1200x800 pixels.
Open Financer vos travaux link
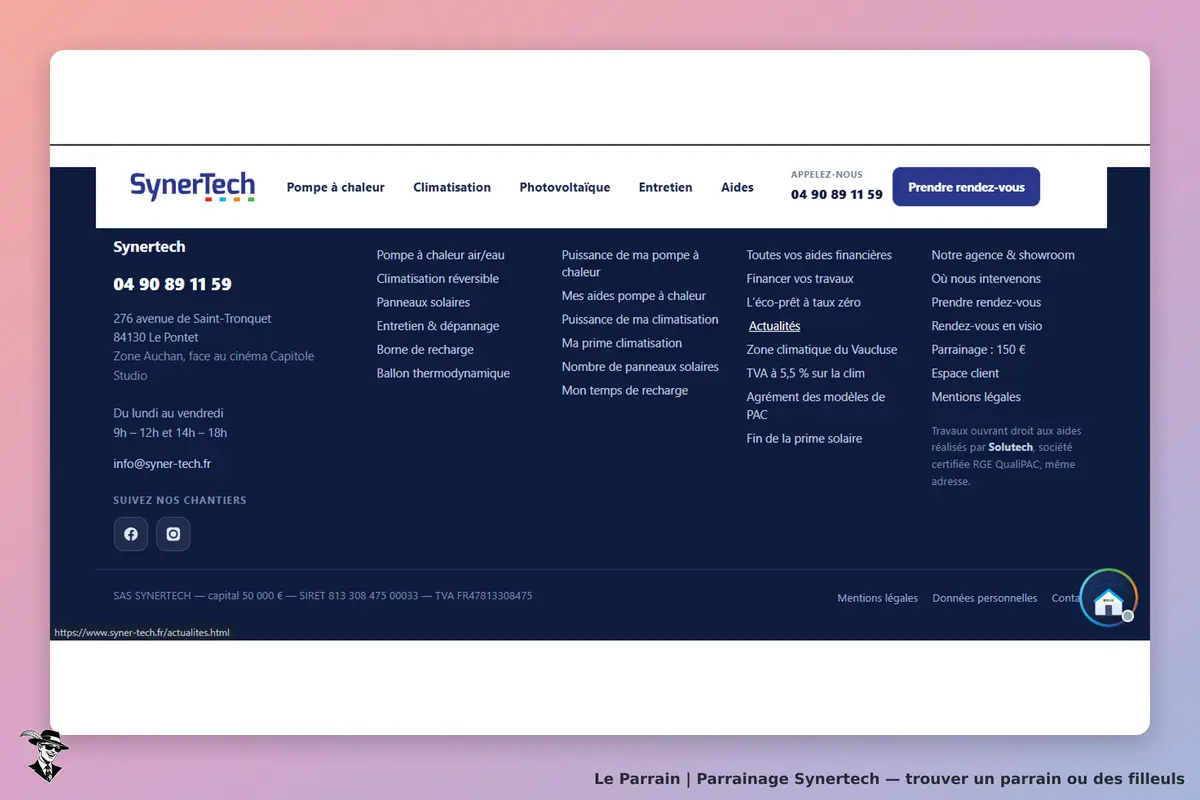[x=800, y=279]
